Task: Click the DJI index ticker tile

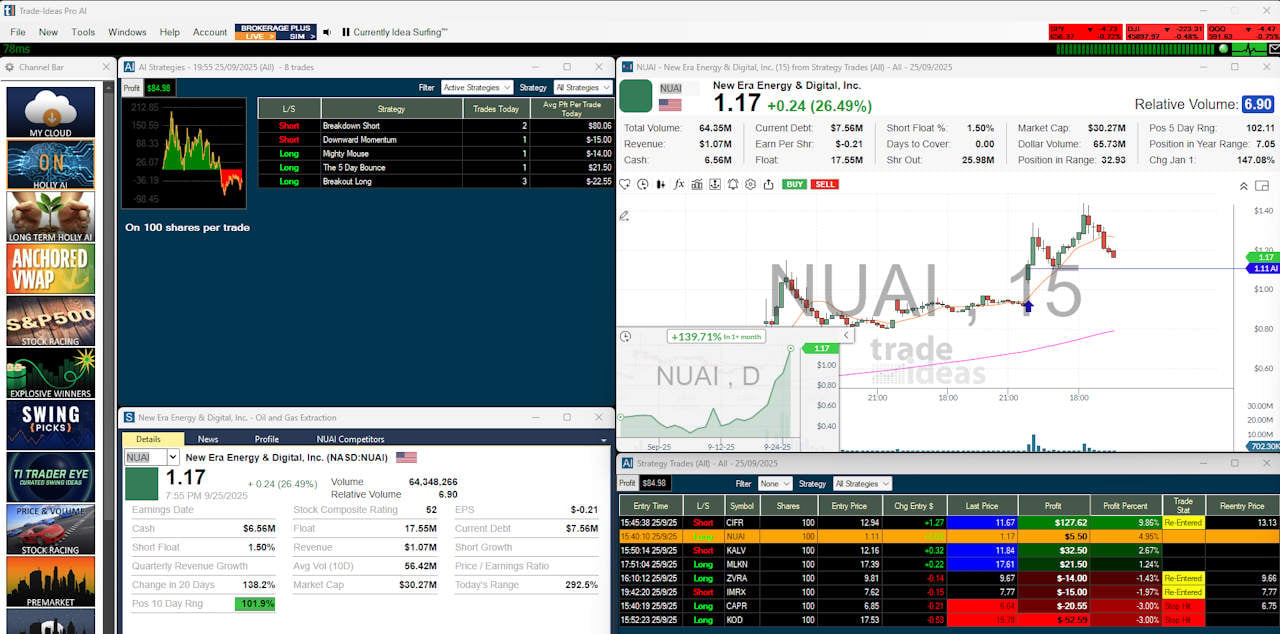Action: coord(1164,32)
